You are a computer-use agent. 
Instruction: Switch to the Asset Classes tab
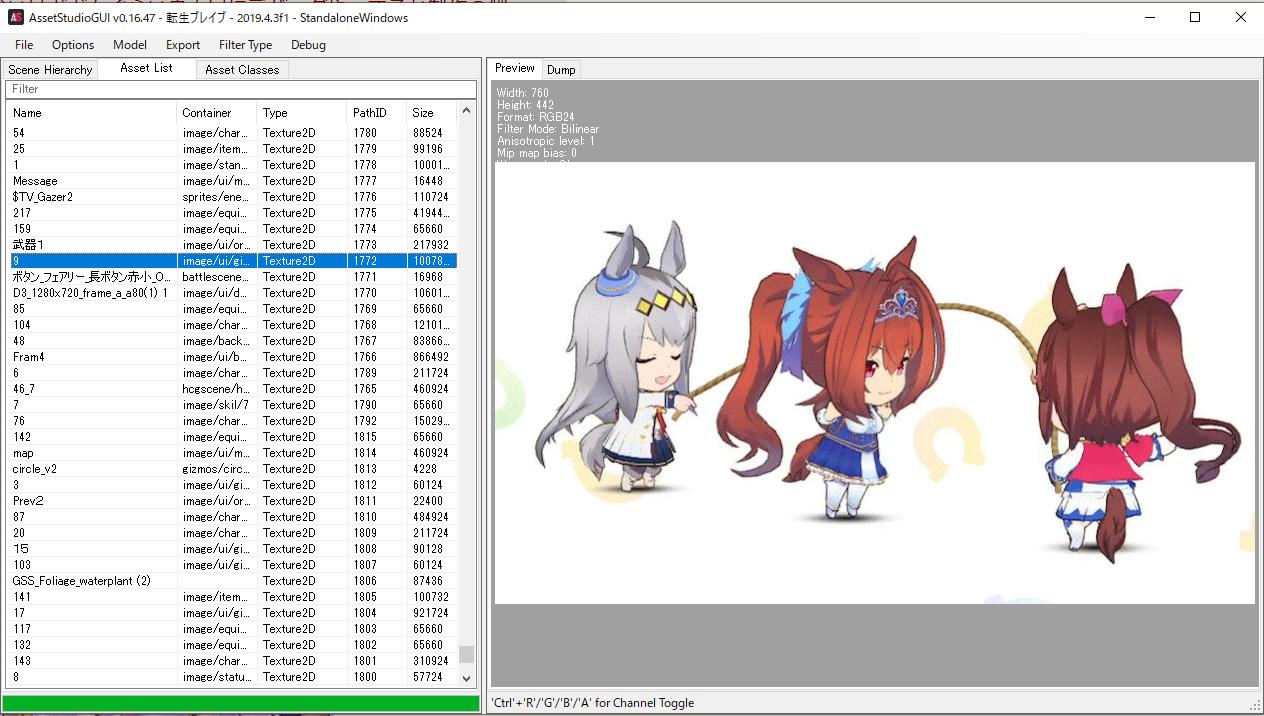pos(242,70)
